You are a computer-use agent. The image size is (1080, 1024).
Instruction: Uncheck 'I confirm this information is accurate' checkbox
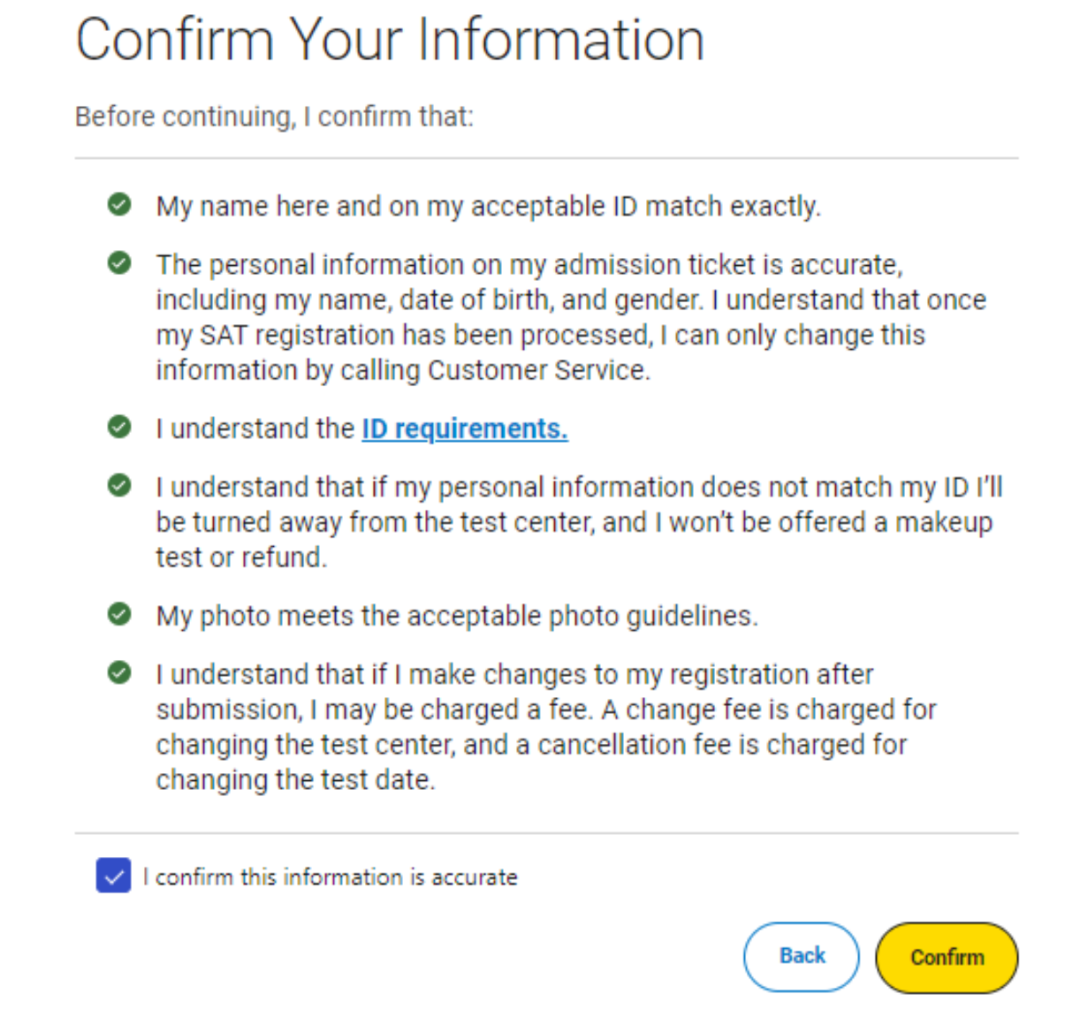tap(114, 875)
